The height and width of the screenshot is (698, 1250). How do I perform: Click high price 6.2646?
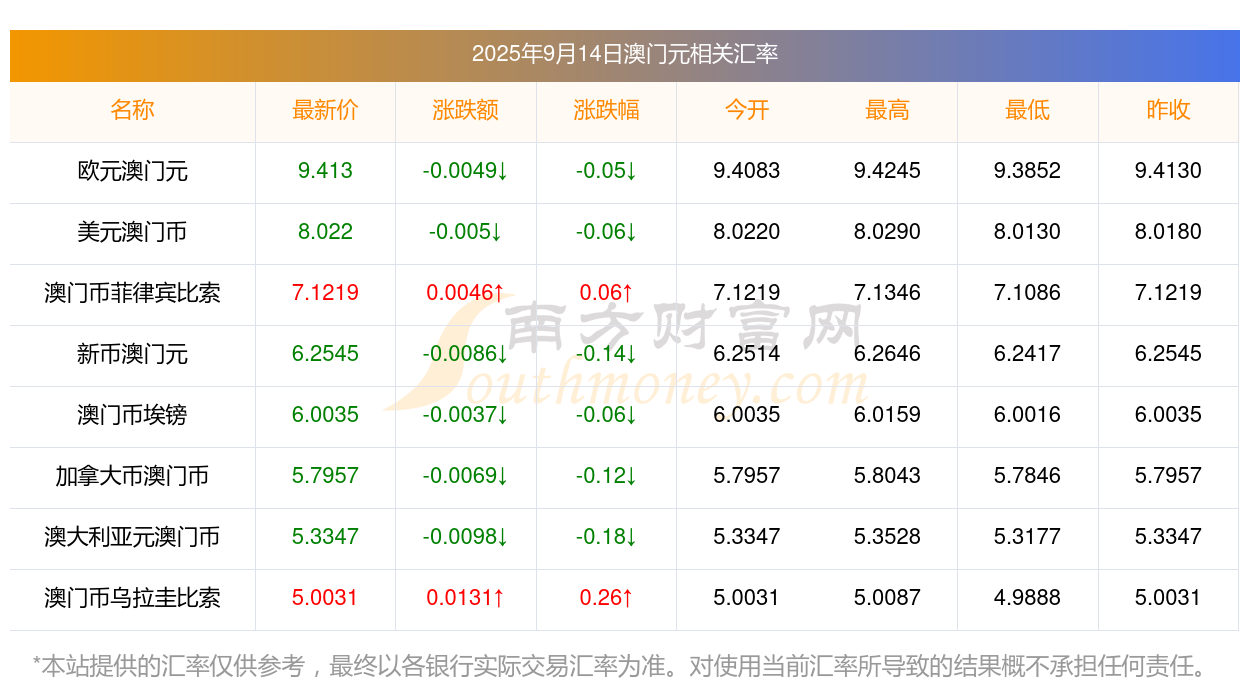coord(887,354)
